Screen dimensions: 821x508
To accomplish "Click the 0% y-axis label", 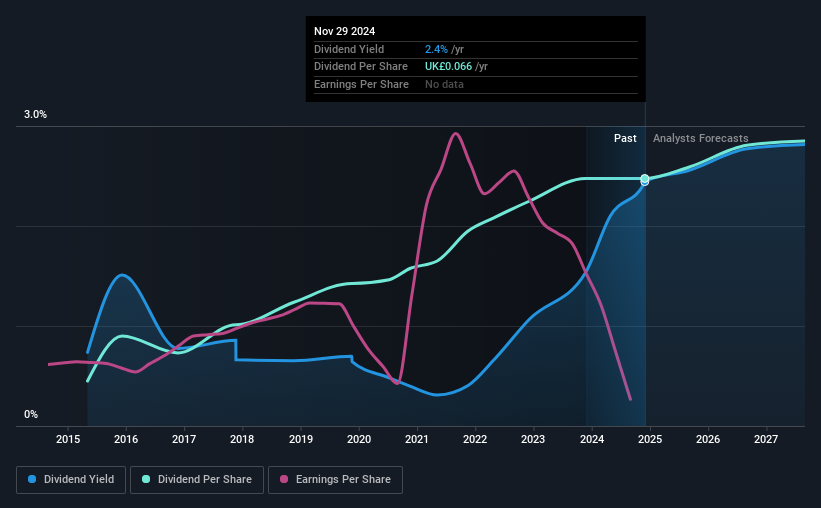I will 31,414.
